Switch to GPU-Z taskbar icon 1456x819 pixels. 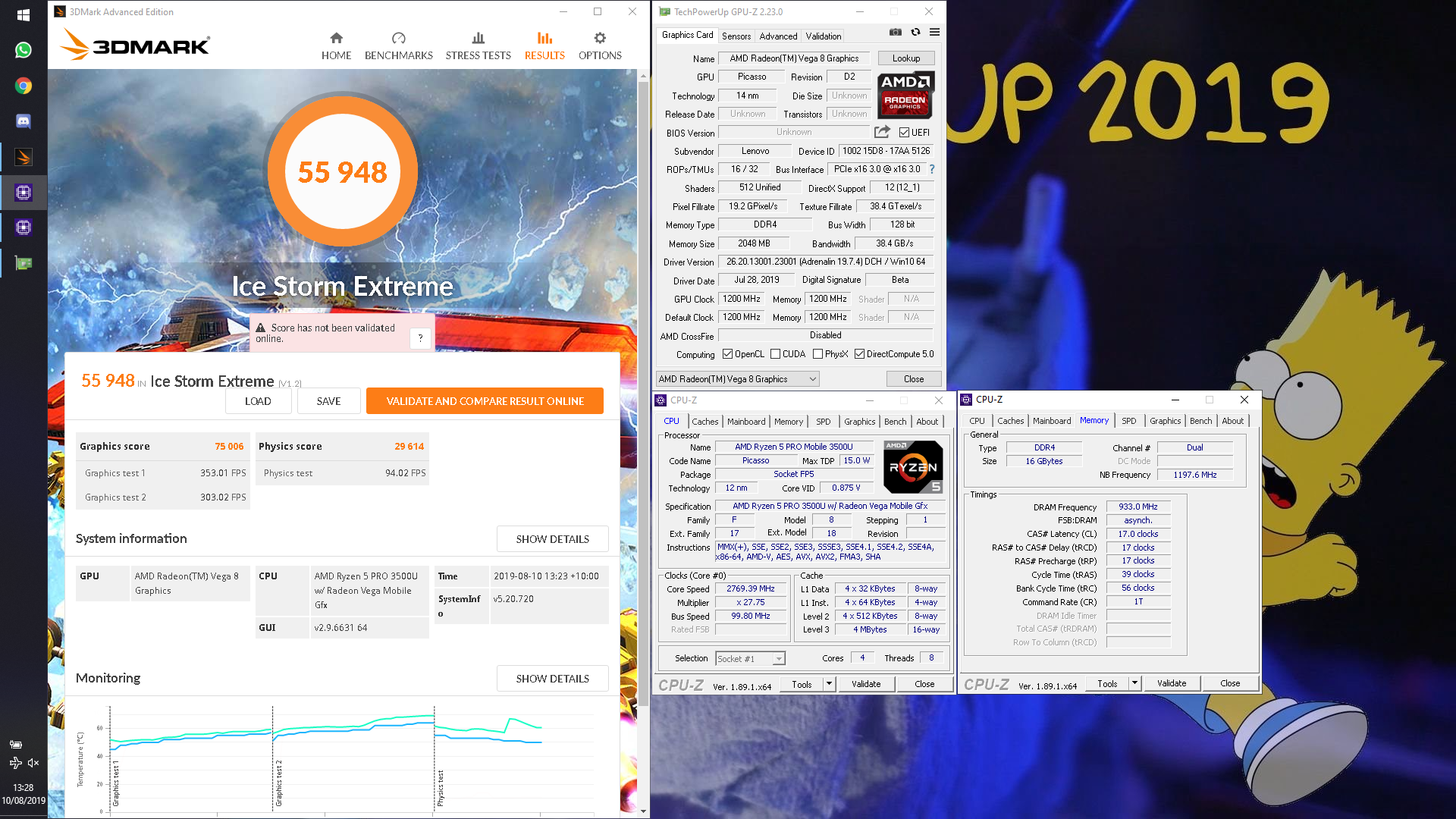24,263
